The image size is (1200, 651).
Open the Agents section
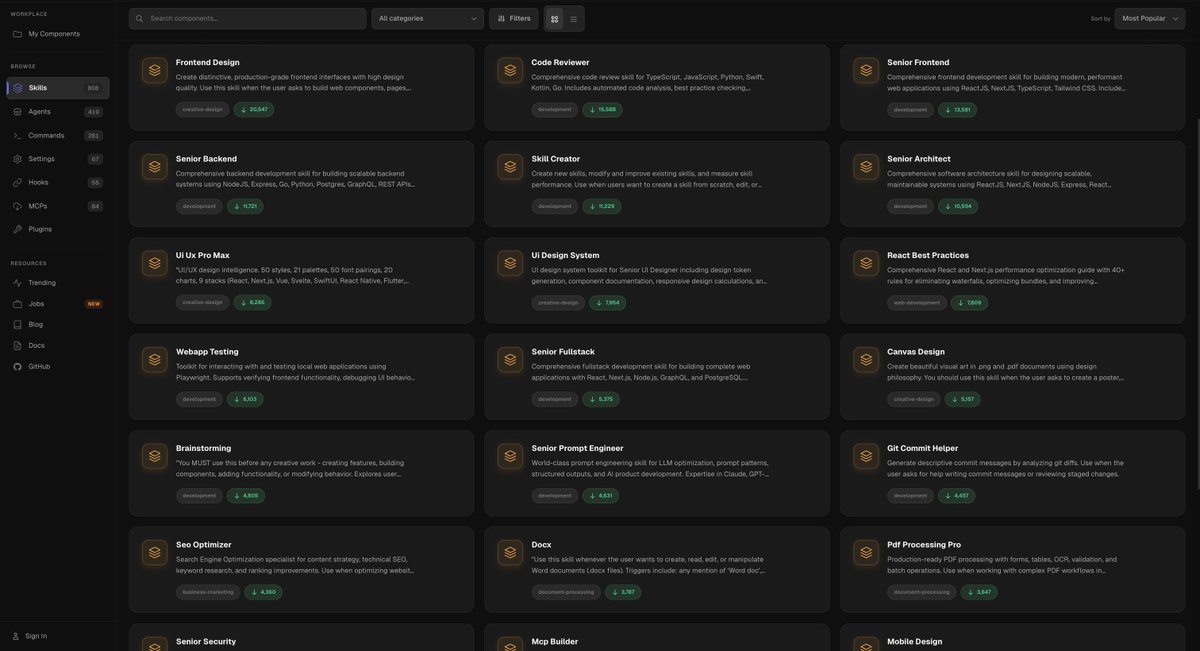[x=57, y=112]
